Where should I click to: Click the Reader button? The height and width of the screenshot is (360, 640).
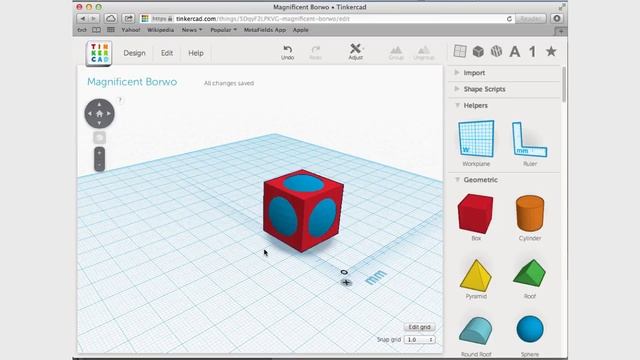click(530, 19)
